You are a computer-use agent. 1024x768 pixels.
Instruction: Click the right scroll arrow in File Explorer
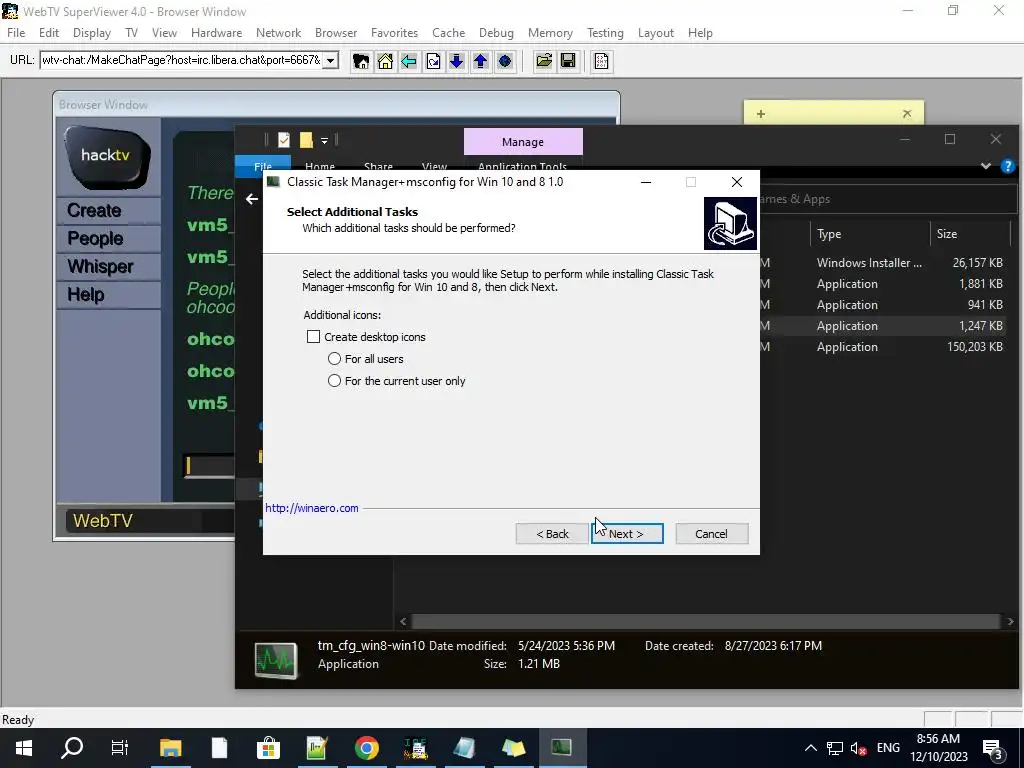[1010, 621]
